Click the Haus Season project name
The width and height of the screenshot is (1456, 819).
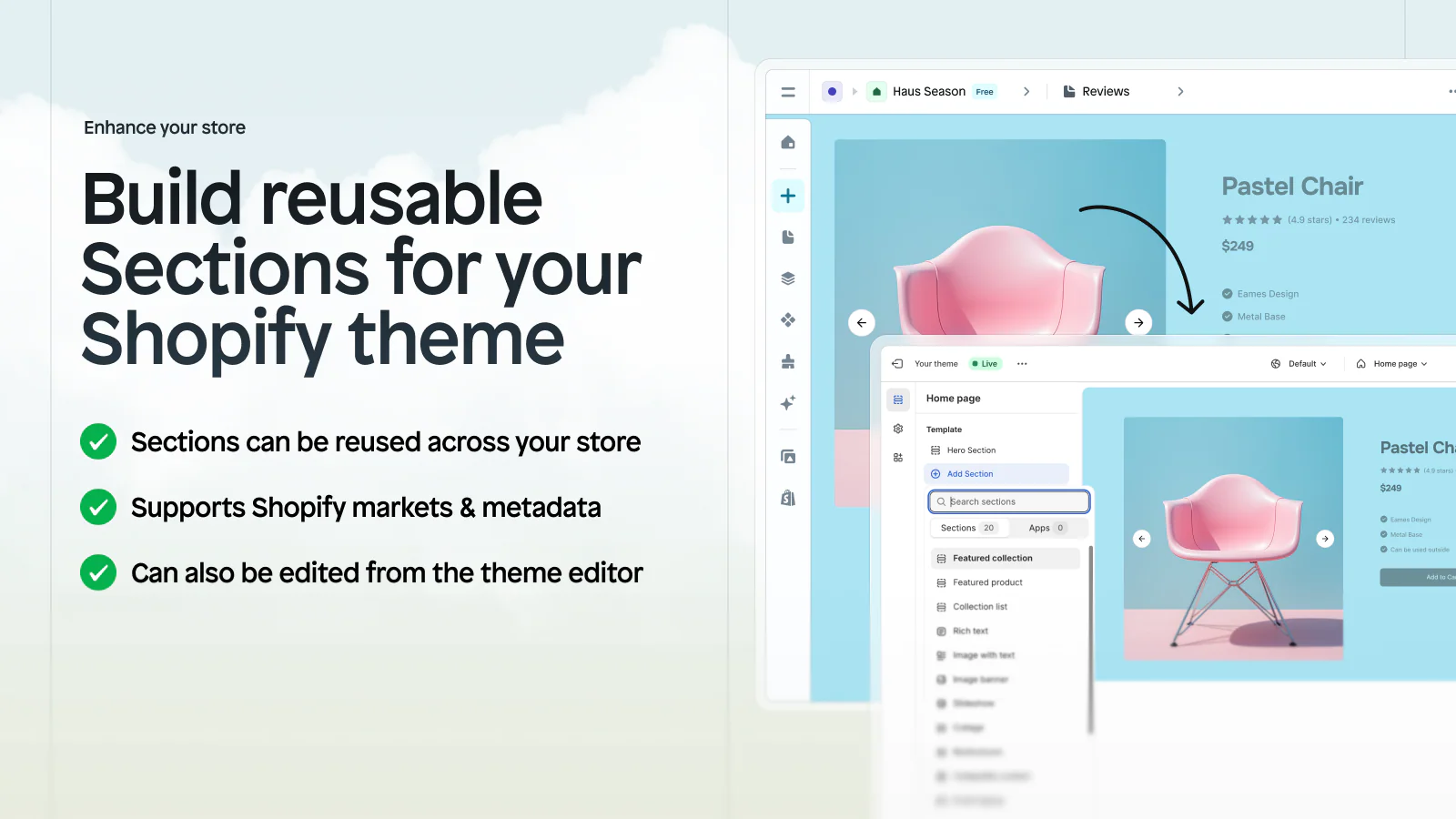tap(929, 92)
